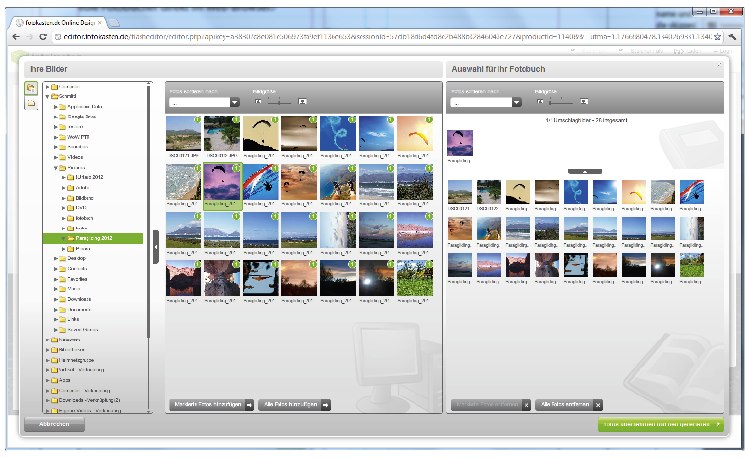Viewport: 749px width, 458px height.
Task: Select green meadow photo in Auswahl panel
Action: coord(692,265)
